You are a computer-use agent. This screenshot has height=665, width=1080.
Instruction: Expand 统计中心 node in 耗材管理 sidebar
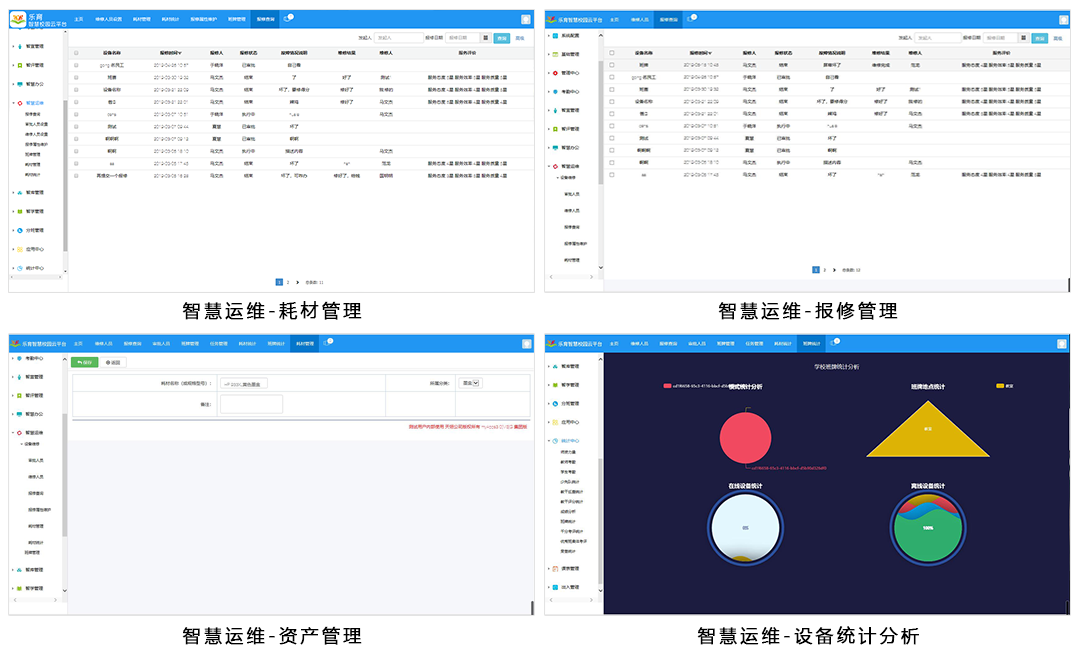click(13, 268)
